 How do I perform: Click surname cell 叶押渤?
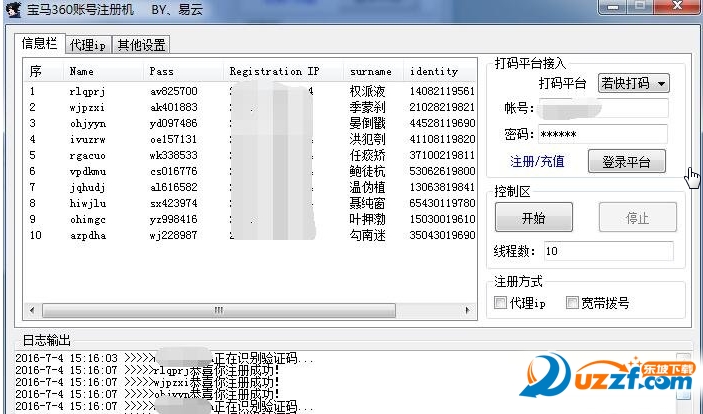point(367,219)
